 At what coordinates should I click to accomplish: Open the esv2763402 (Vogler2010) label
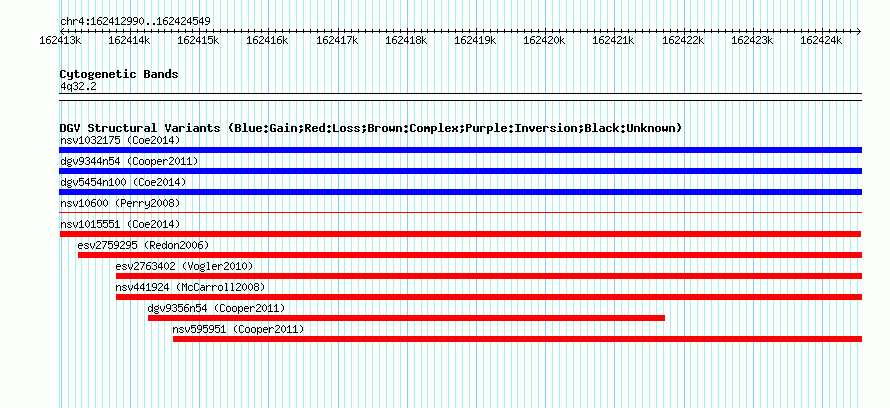(x=184, y=266)
